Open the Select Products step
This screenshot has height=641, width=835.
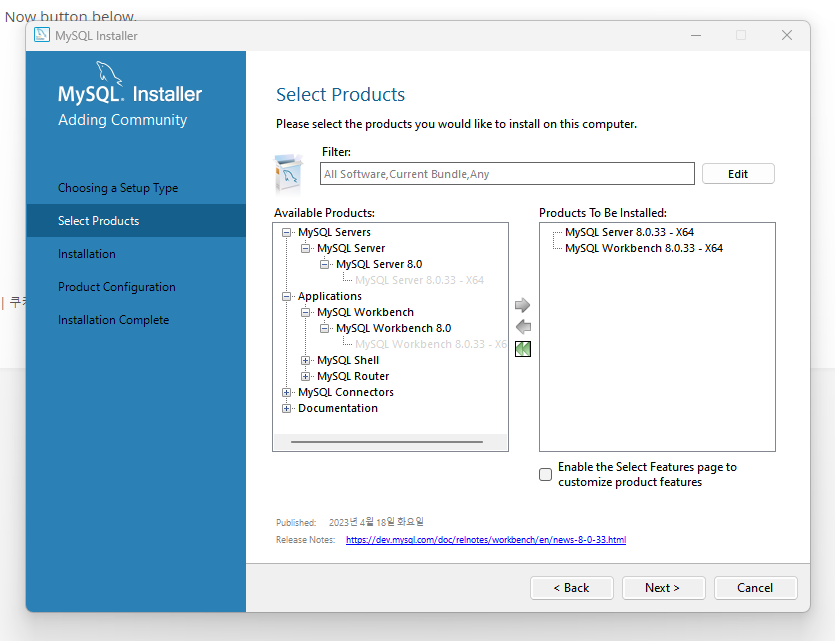(x=136, y=220)
